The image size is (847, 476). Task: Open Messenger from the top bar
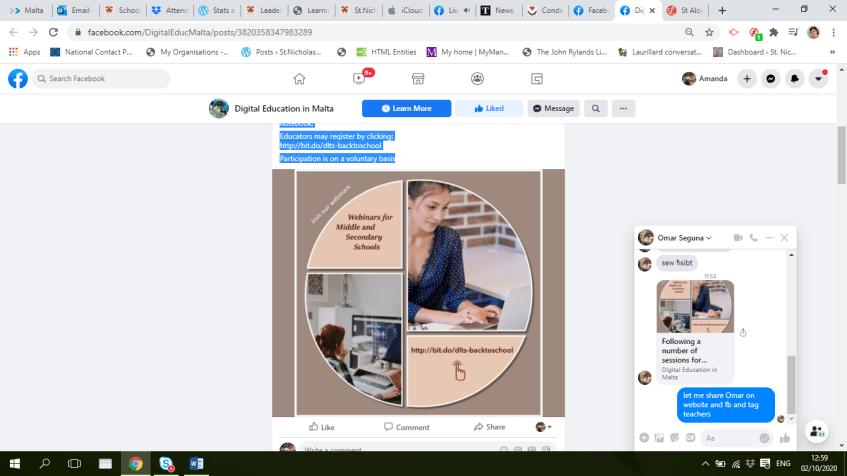coord(772,79)
